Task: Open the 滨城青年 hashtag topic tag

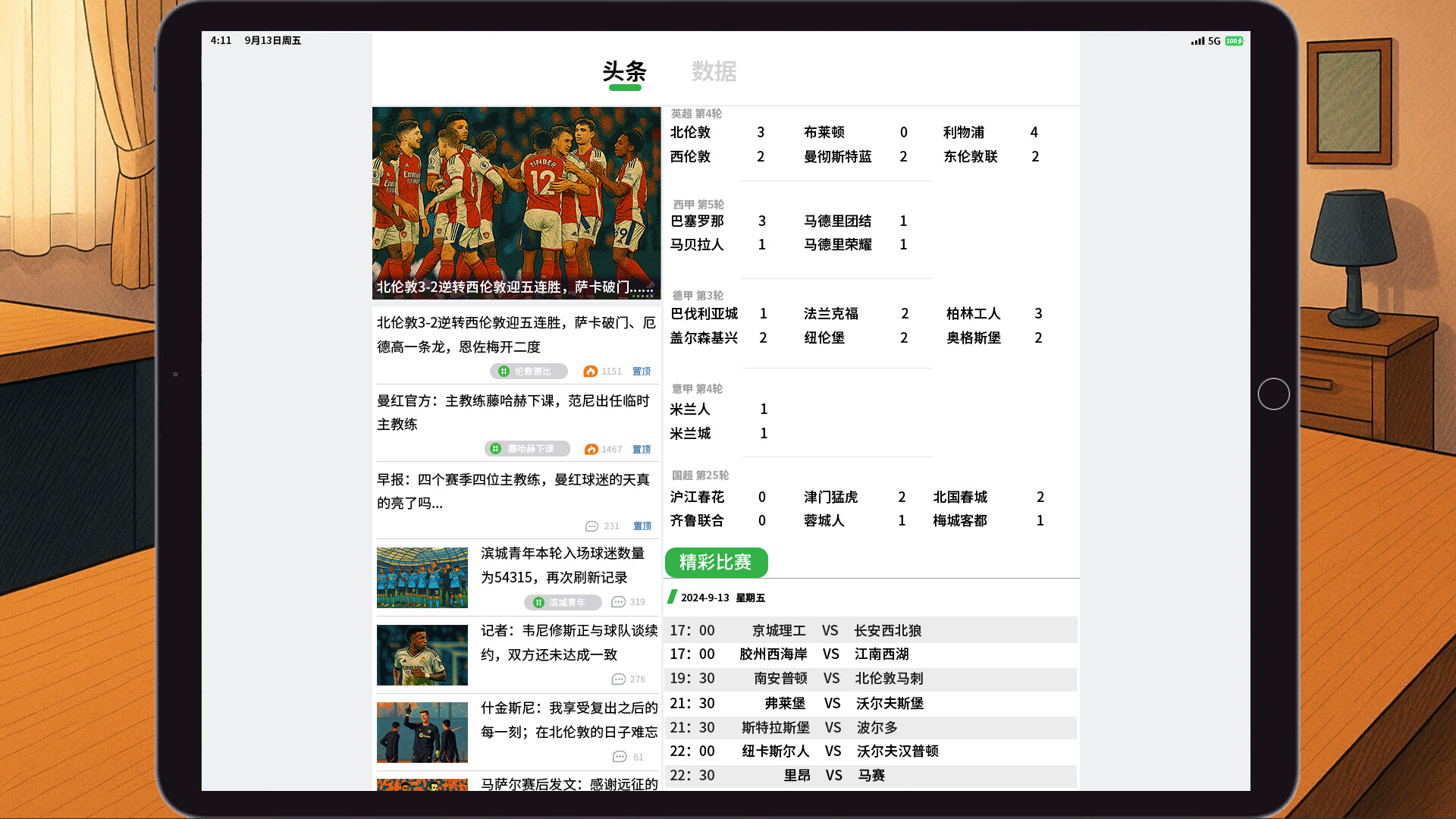Action: (563, 602)
